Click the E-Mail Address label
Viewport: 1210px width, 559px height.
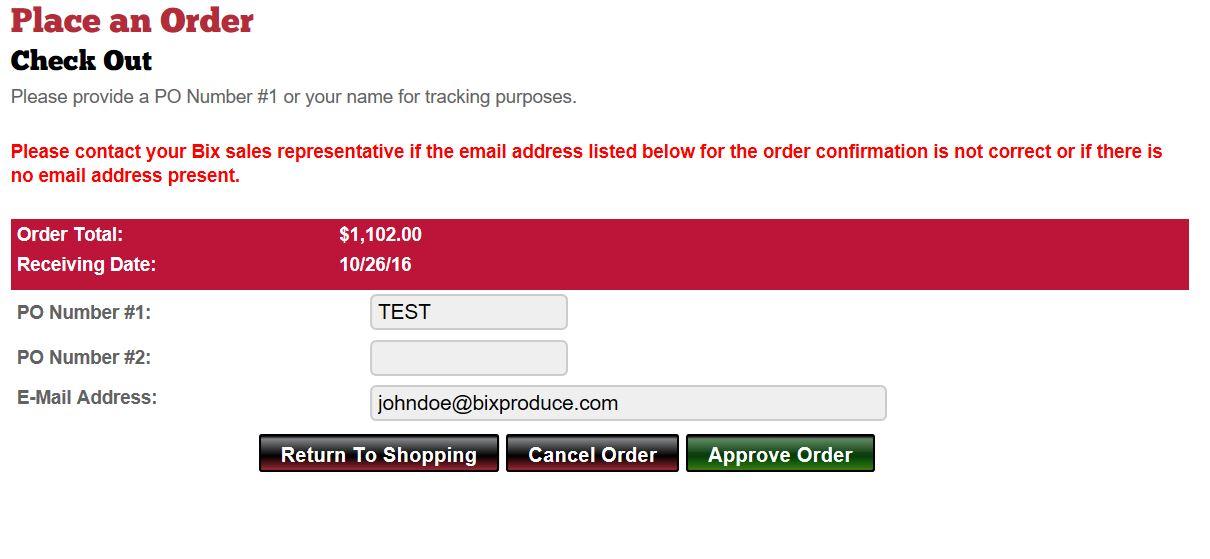pyautogui.click(x=87, y=397)
